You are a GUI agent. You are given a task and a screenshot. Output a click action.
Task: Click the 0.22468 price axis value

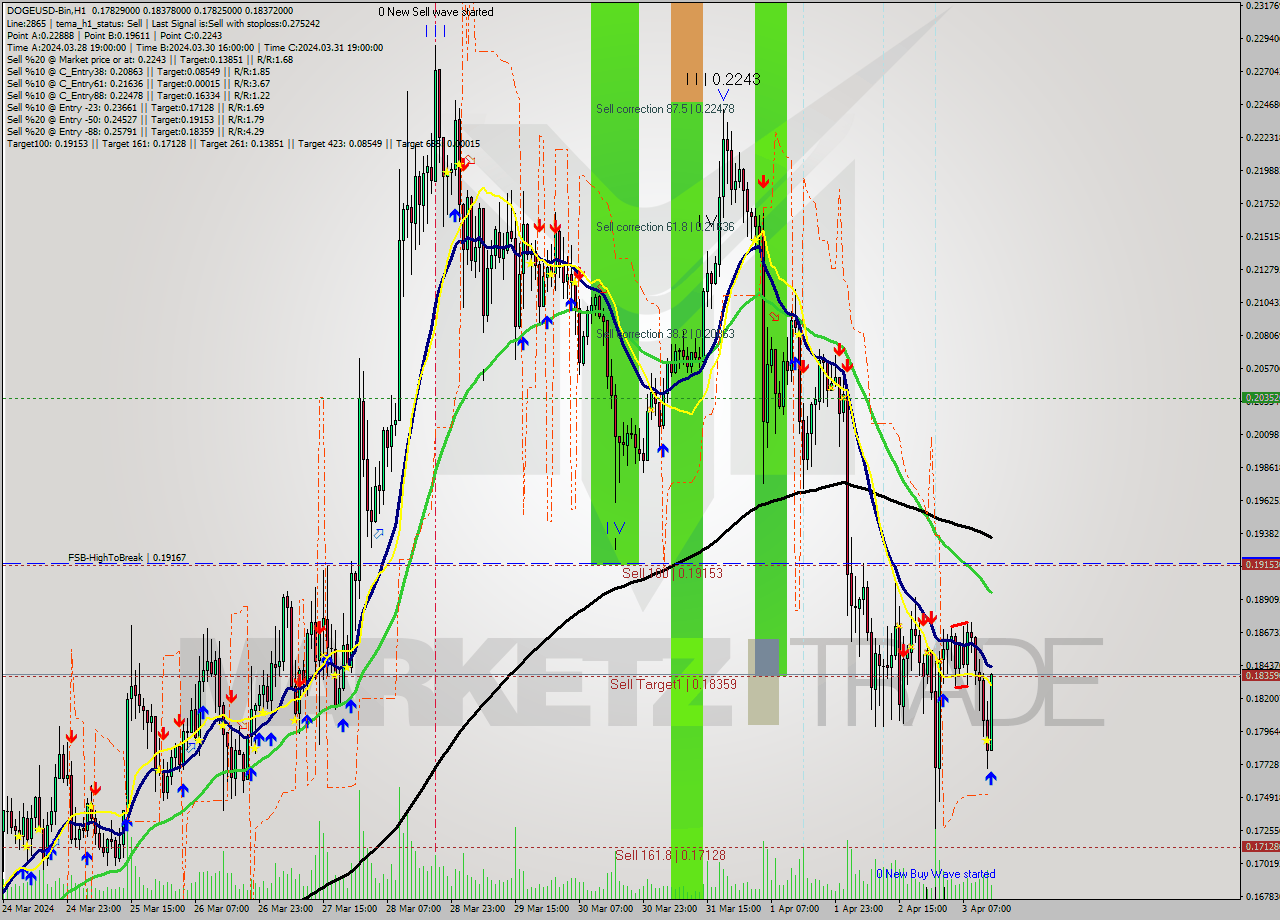(1262, 105)
